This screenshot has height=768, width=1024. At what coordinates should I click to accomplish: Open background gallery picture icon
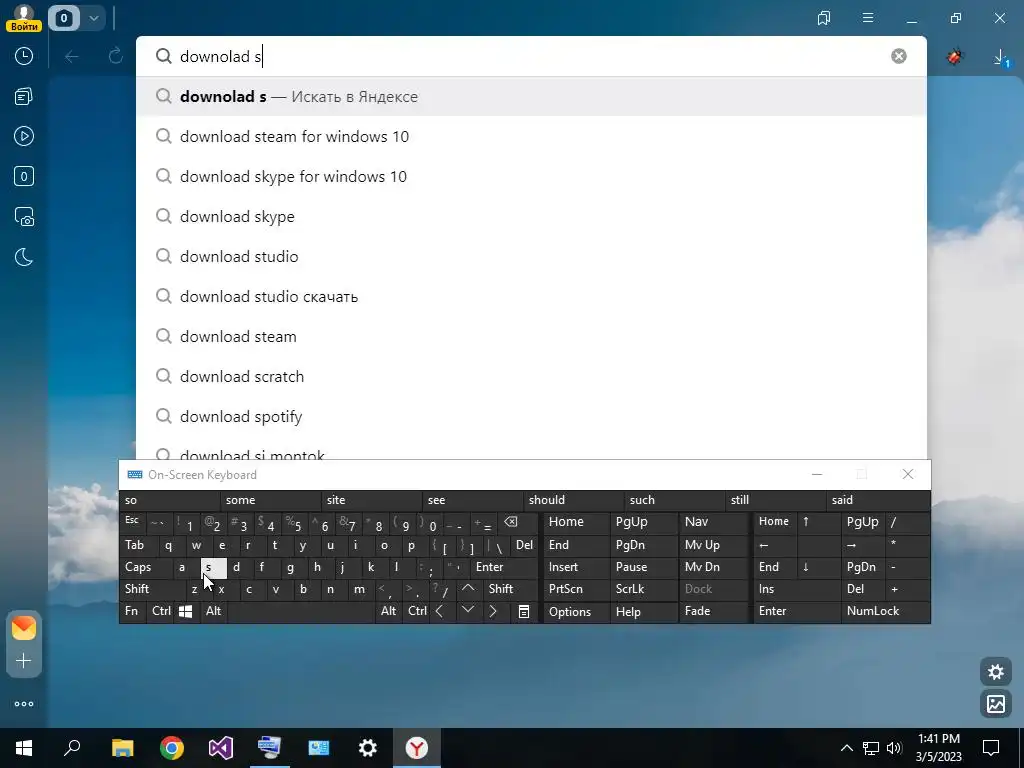point(996,704)
